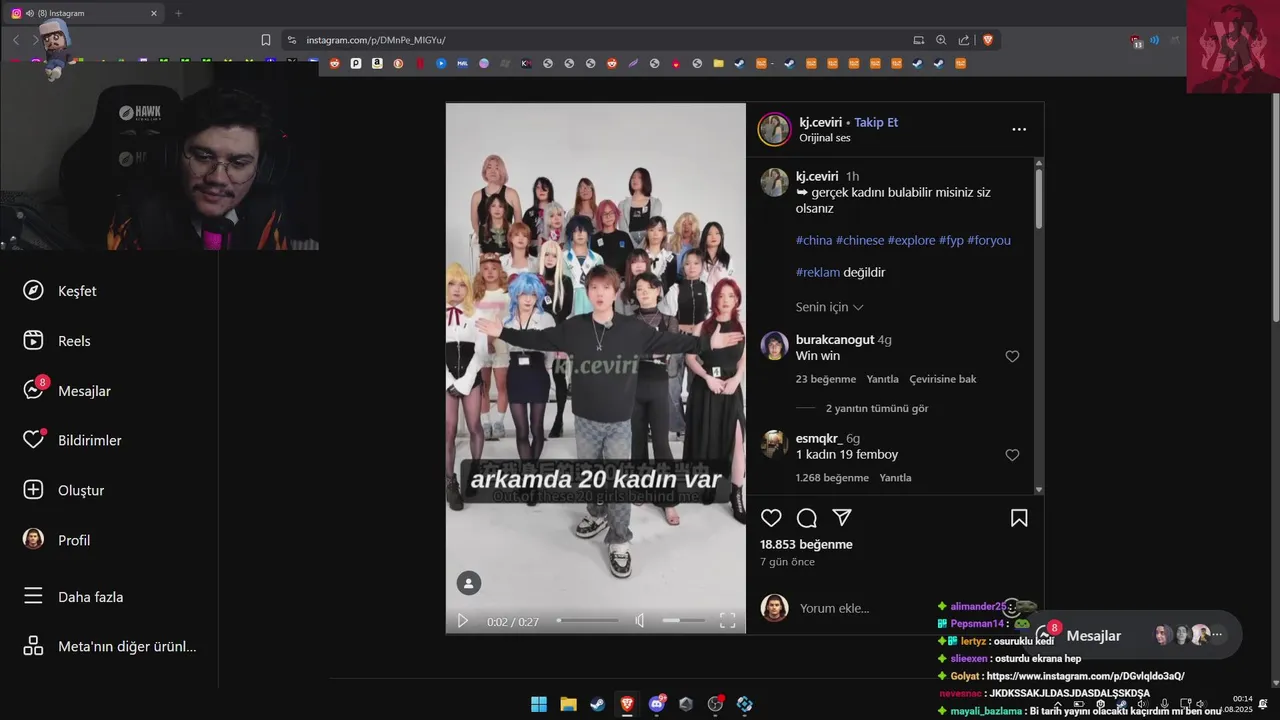The height and width of the screenshot is (720, 1280).
Task: Open Steam from taskbar
Action: [597, 704]
